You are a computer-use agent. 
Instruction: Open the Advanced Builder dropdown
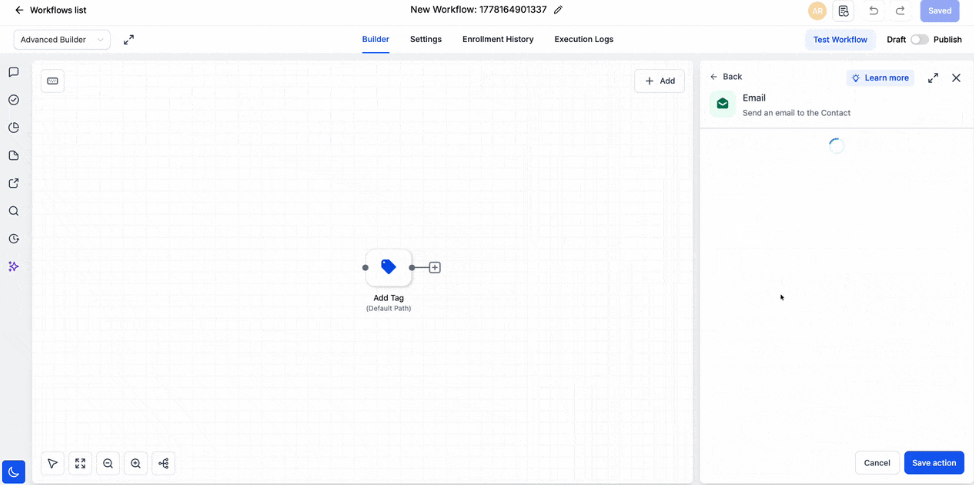click(62, 40)
